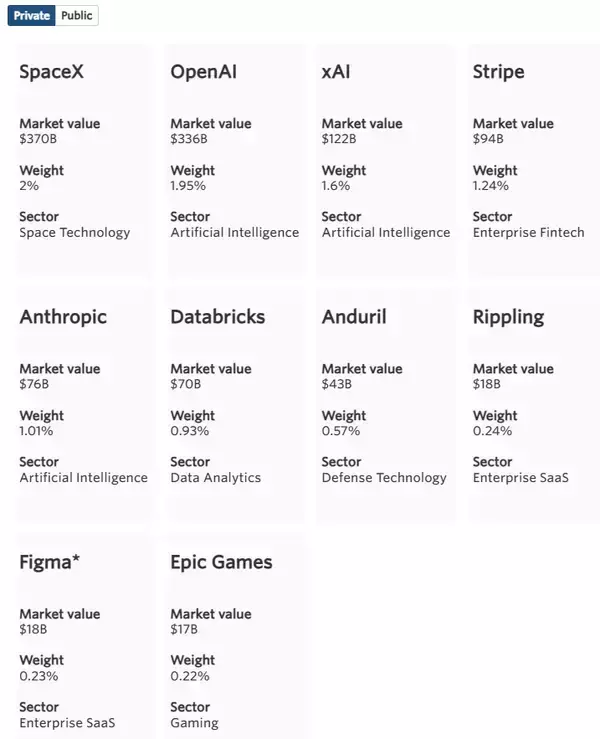Screen dimensions: 600x739
Task: Click Epic Games' Gaming sector text
Action: (x=194, y=722)
